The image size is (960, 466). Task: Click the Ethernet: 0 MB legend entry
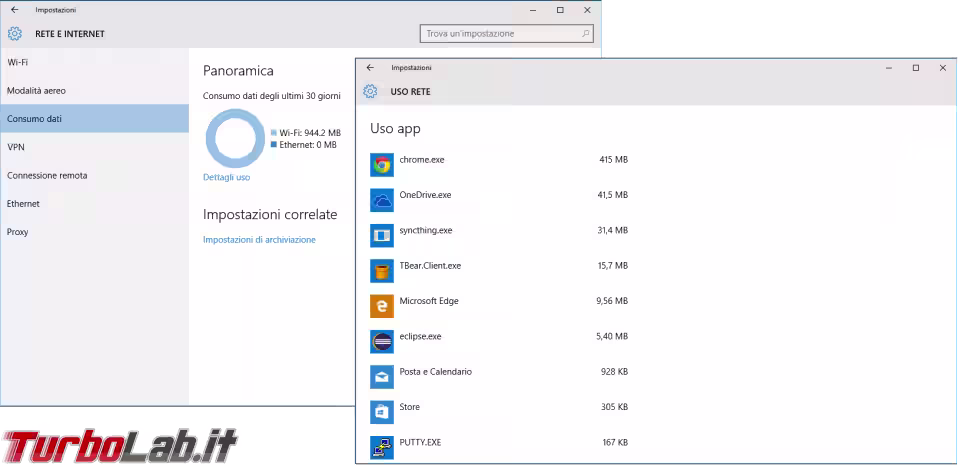coord(304,145)
